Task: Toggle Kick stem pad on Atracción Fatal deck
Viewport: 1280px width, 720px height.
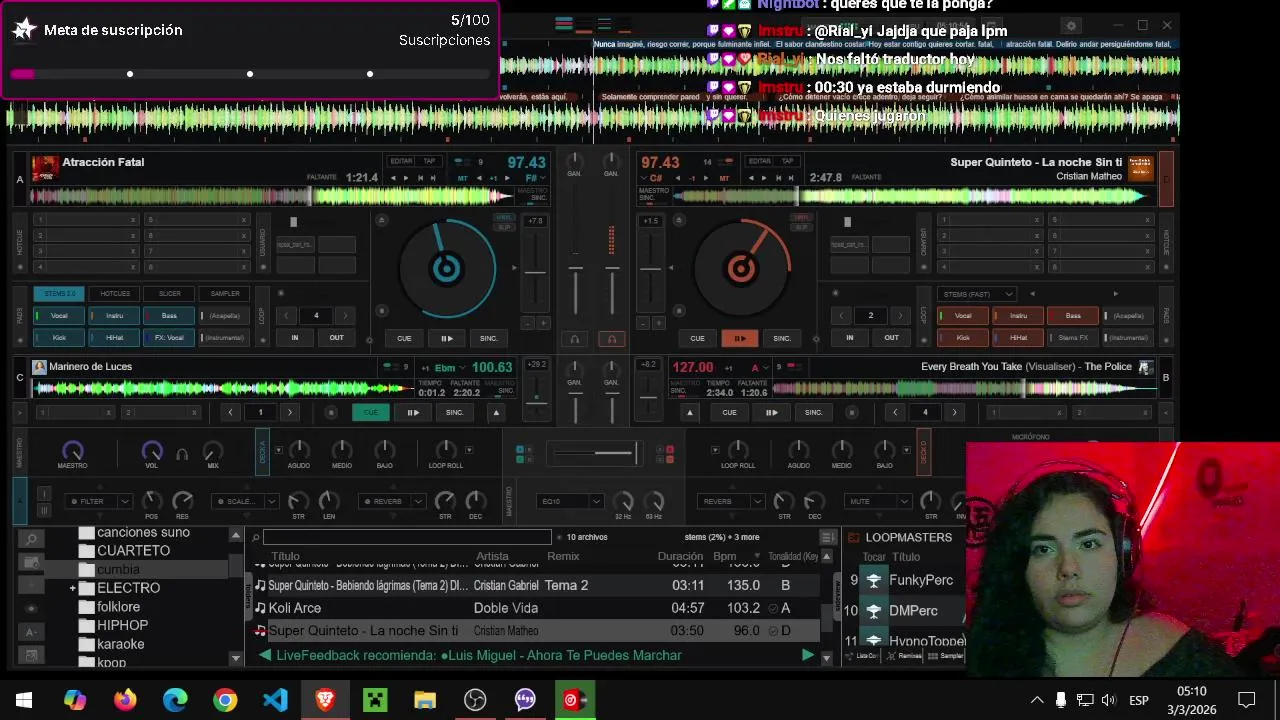Action: [59, 338]
